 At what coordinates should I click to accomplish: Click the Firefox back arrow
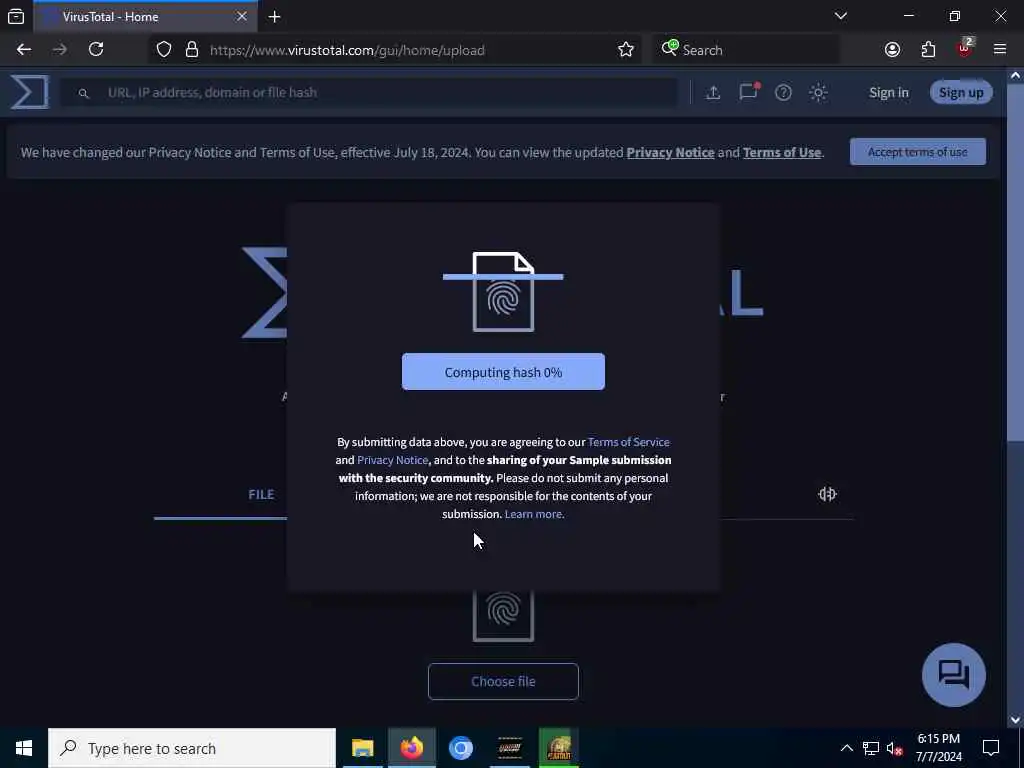(x=24, y=50)
